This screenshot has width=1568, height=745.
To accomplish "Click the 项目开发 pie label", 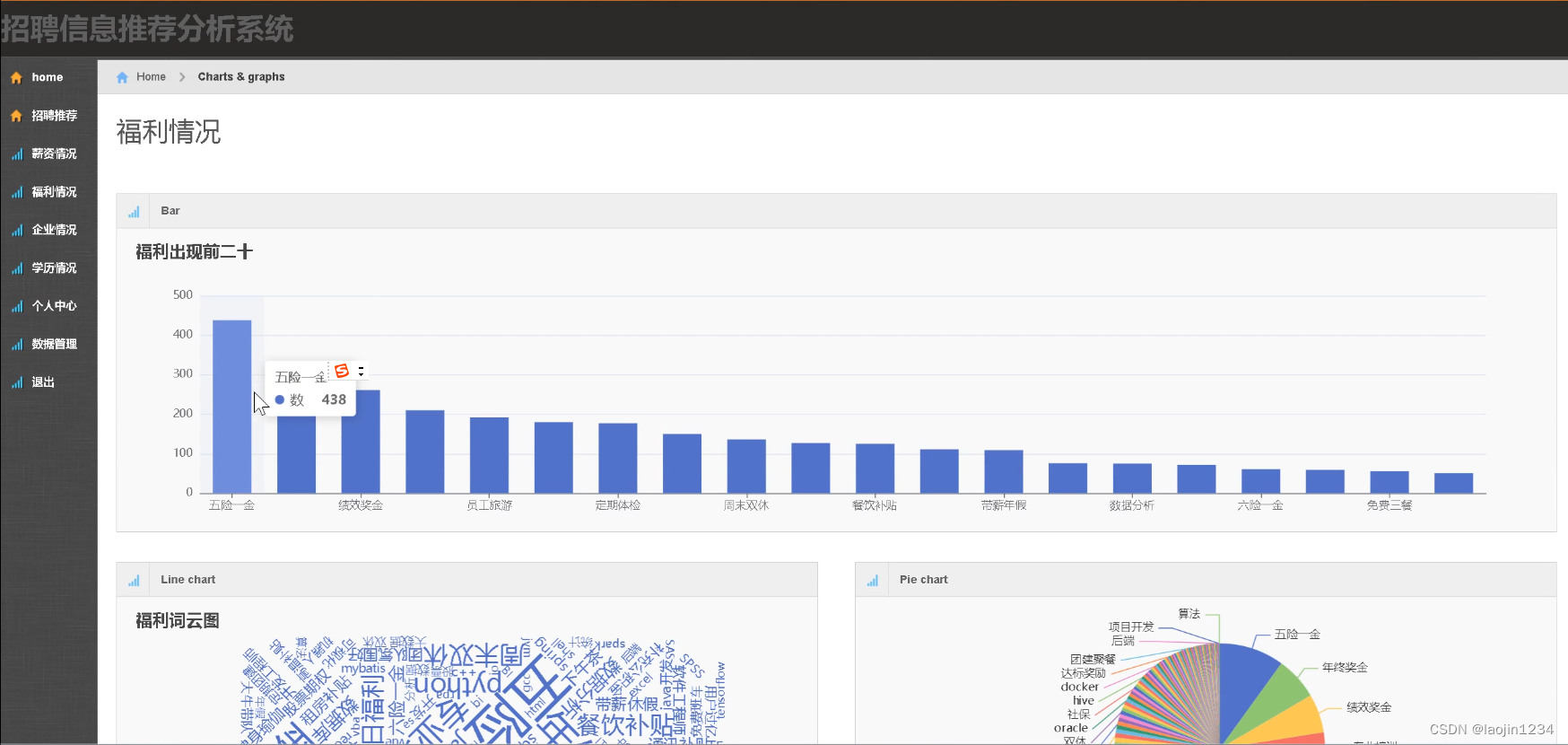I will coord(1131,627).
